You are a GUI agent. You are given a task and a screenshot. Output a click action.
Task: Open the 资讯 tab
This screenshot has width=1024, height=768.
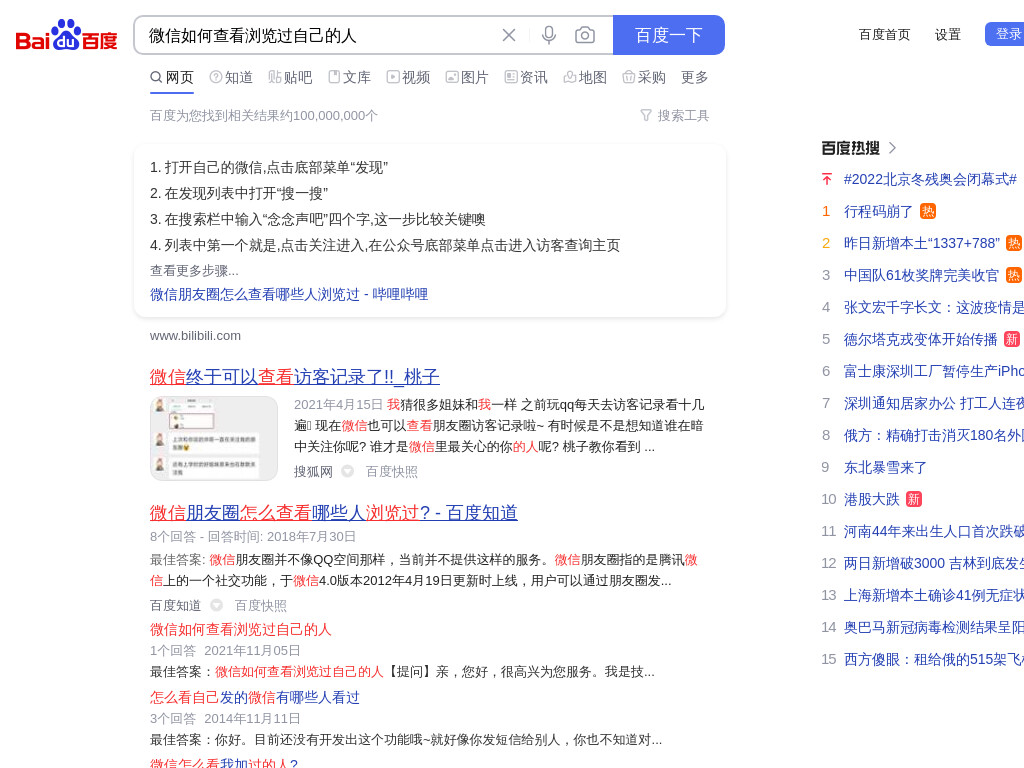coord(526,78)
